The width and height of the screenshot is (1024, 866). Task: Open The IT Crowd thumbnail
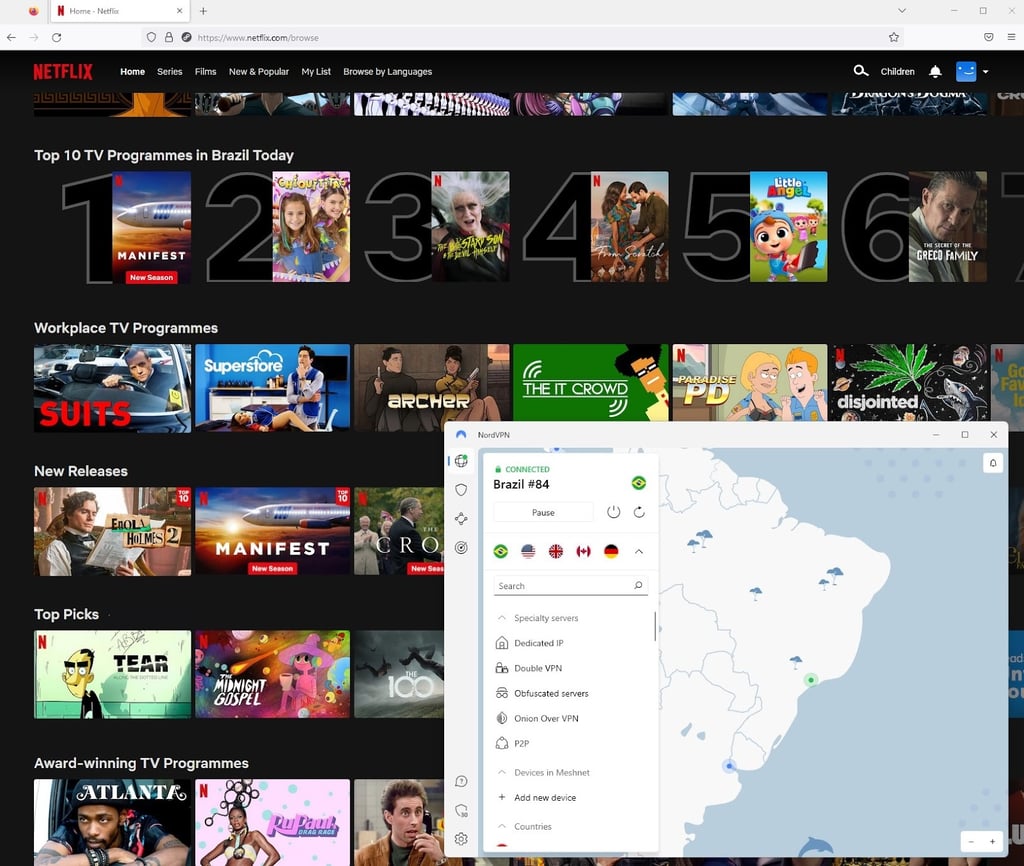tap(590, 383)
